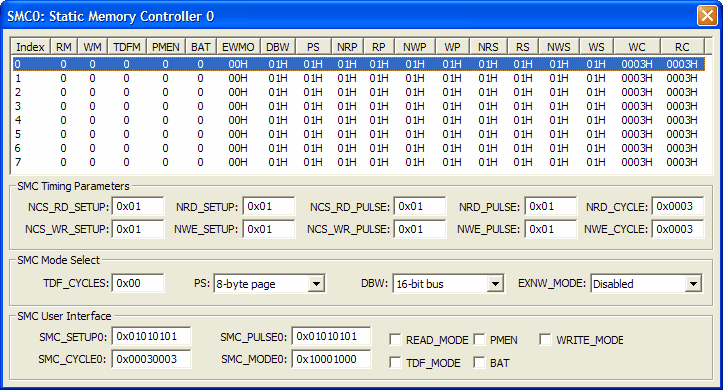Click the WS column header
Image resolution: width=723 pixels, height=390 pixels.
click(x=596, y=47)
